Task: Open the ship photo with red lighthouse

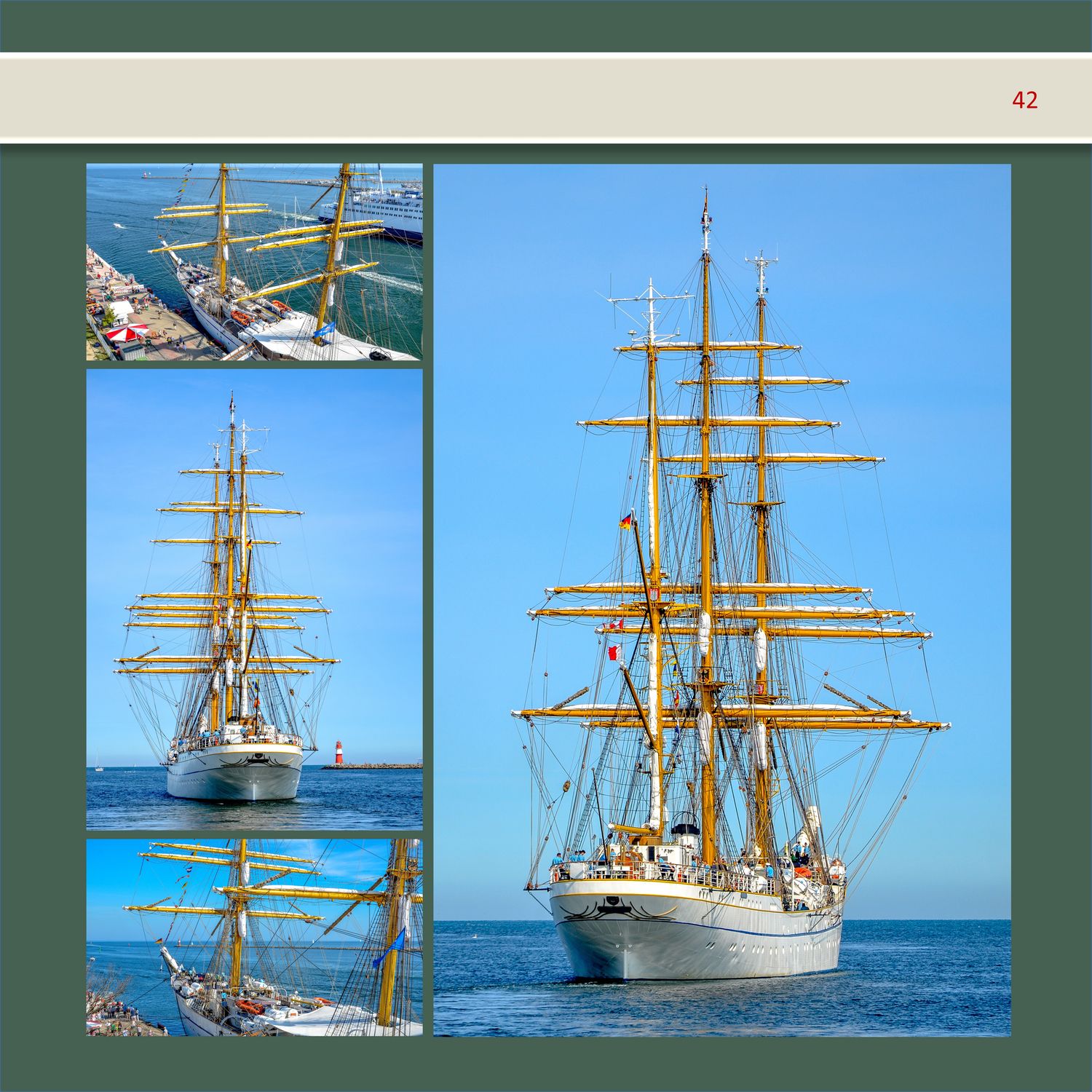Action: (x=254, y=600)
